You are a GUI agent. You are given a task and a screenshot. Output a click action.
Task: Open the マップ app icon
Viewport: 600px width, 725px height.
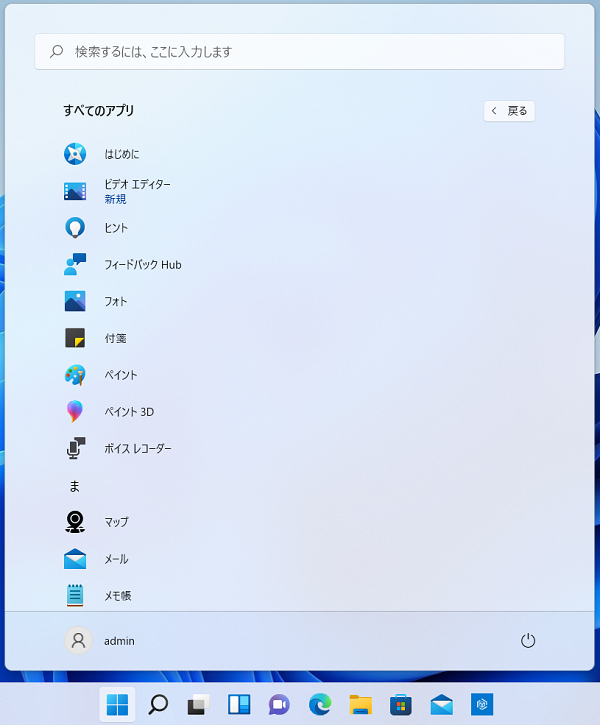coord(75,522)
